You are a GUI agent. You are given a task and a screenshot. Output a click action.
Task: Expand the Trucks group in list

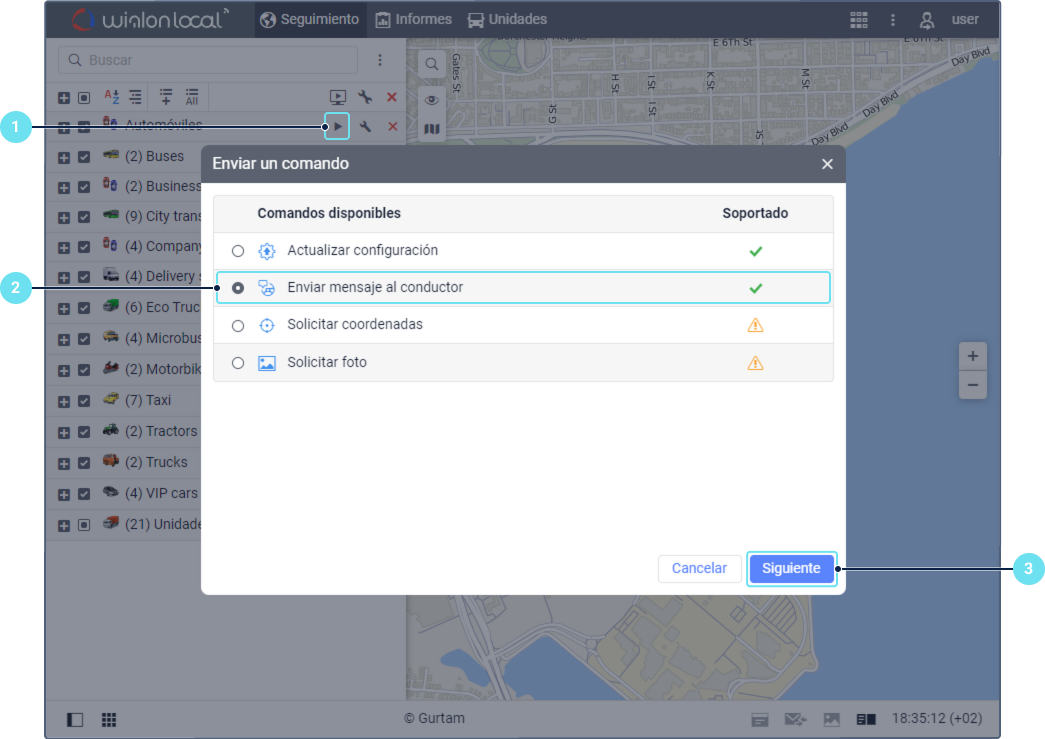(64, 463)
